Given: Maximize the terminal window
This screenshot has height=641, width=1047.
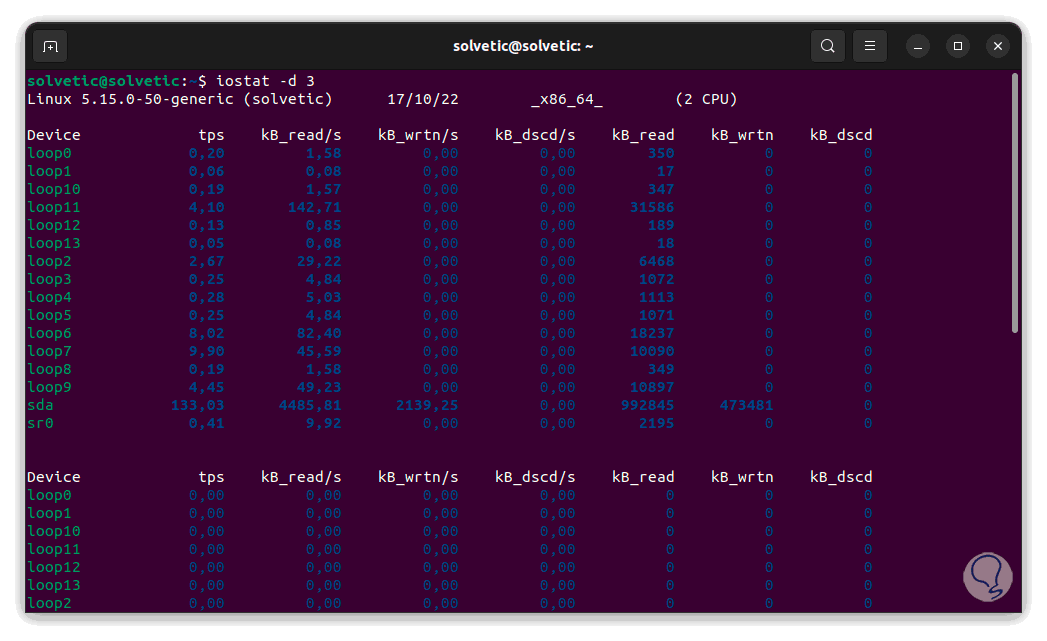Looking at the screenshot, I should point(958,46).
